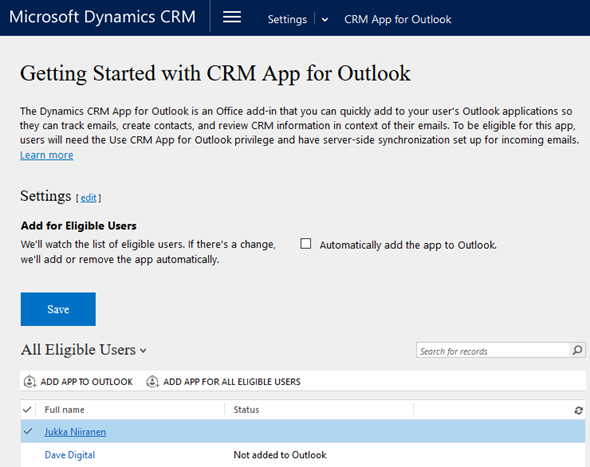Image resolution: width=590 pixels, height=467 pixels.
Task: Sort by the Full name column header
Action: [64, 410]
